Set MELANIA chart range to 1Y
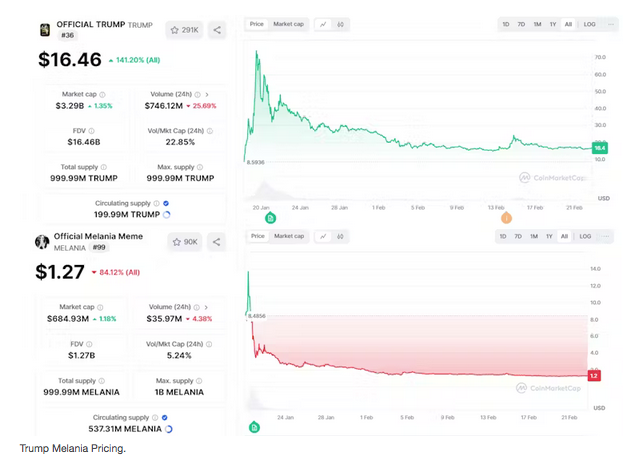The width and height of the screenshot is (626, 462). click(549, 236)
